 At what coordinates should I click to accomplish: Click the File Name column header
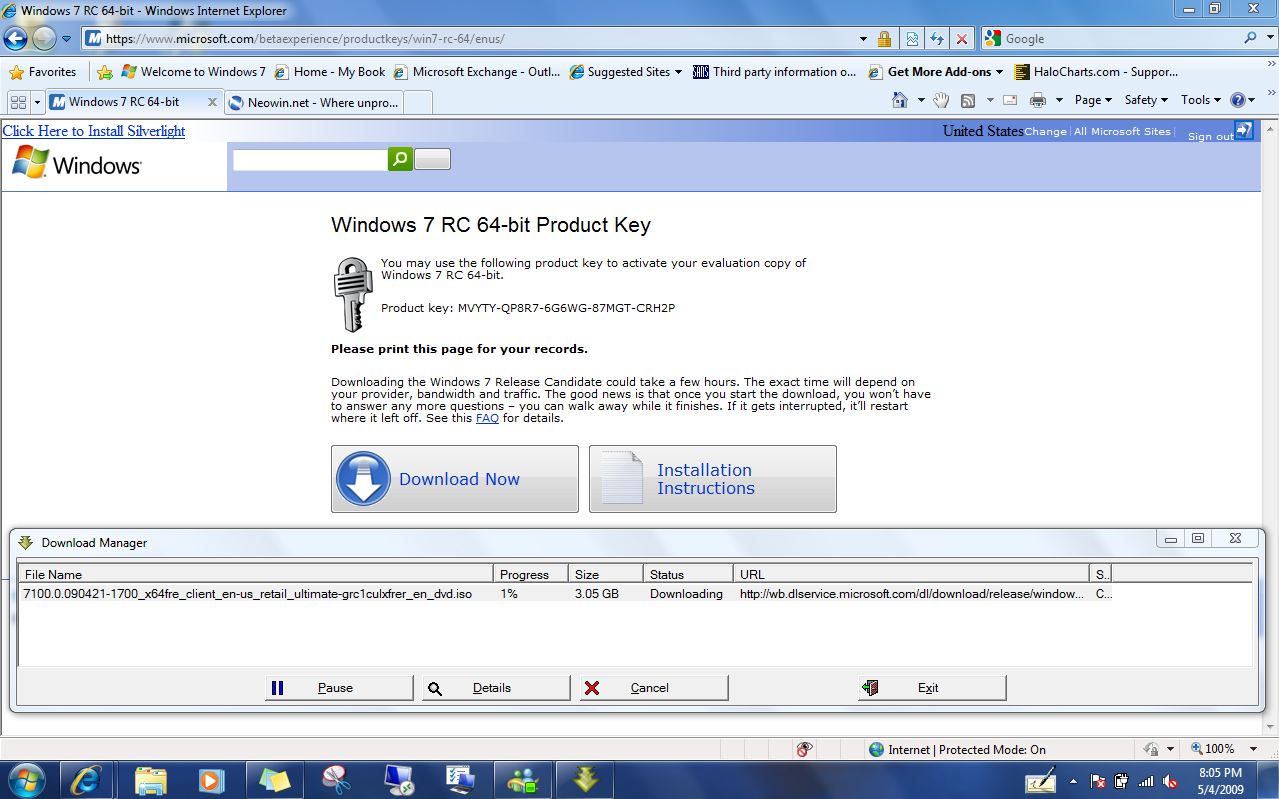[256, 575]
